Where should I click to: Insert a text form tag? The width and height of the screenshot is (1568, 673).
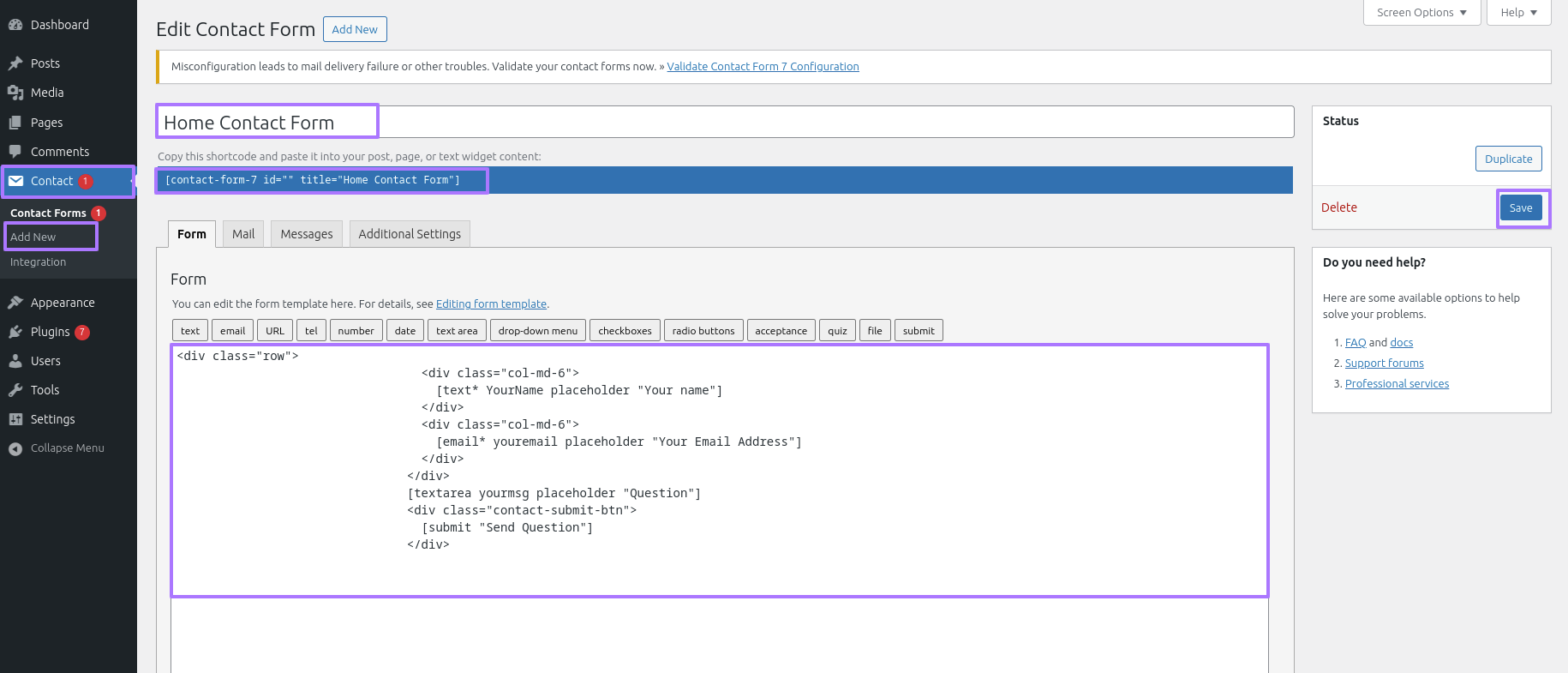190,331
